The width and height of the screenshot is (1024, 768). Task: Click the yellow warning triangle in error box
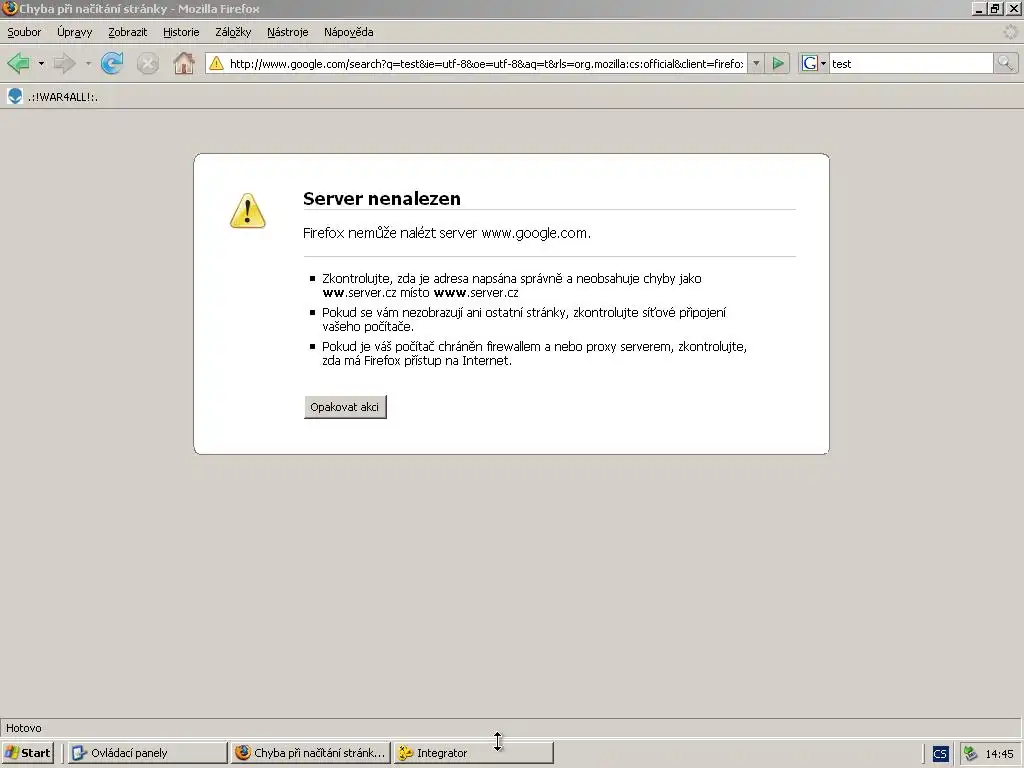248,211
